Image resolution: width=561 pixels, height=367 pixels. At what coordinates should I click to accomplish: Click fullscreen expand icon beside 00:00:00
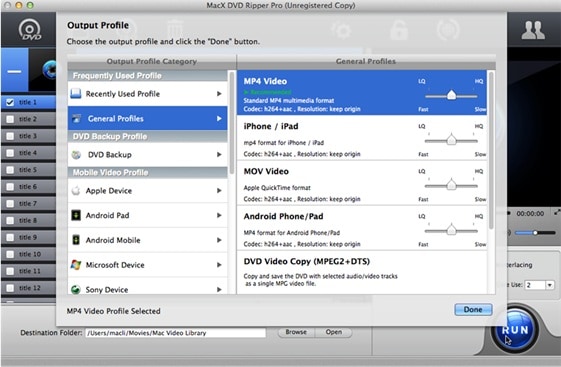pyautogui.click(x=557, y=212)
